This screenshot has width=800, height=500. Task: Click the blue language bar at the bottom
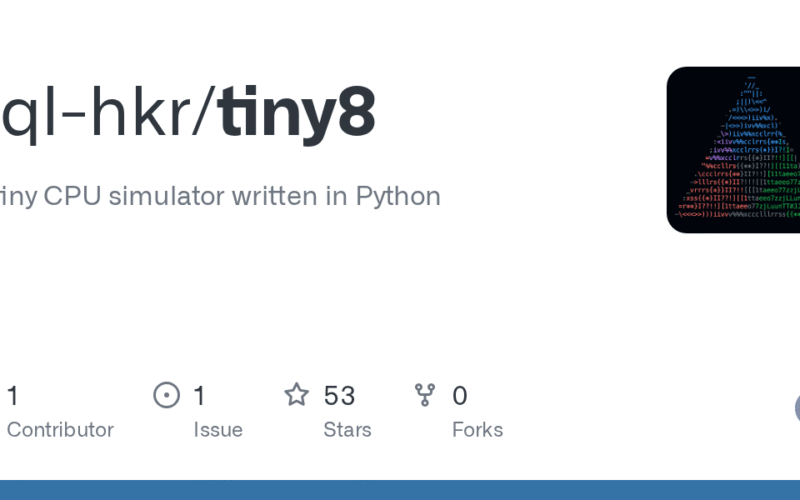coord(400,490)
